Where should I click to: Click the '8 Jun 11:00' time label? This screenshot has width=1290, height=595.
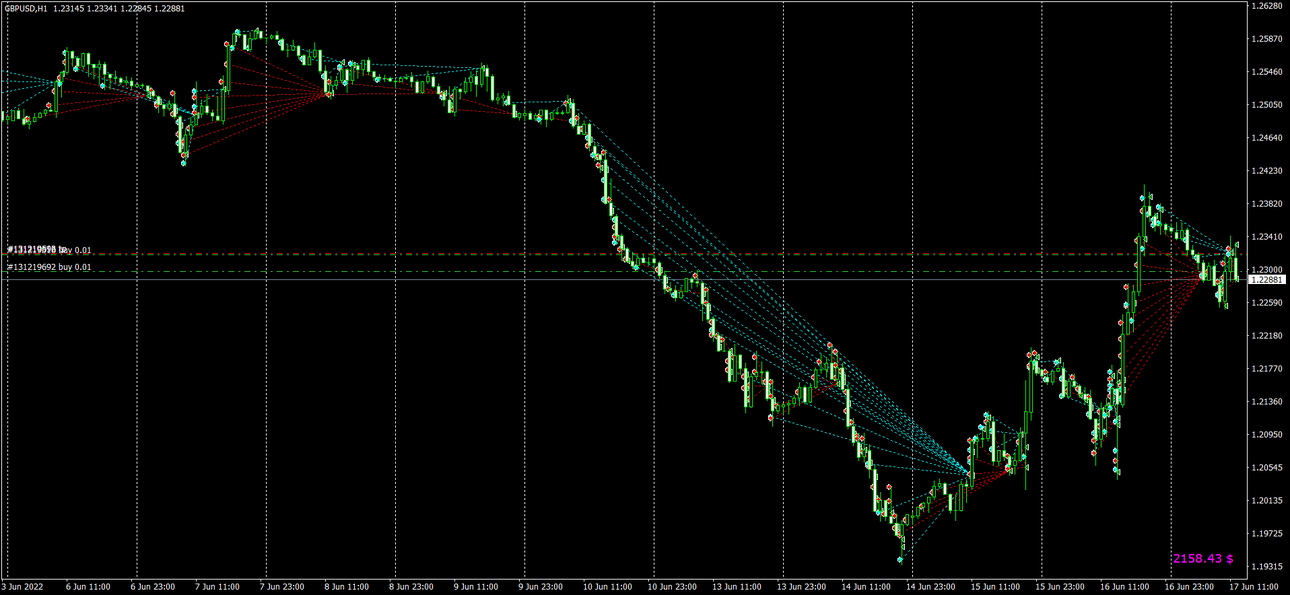pyautogui.click(x=346, y=587)
